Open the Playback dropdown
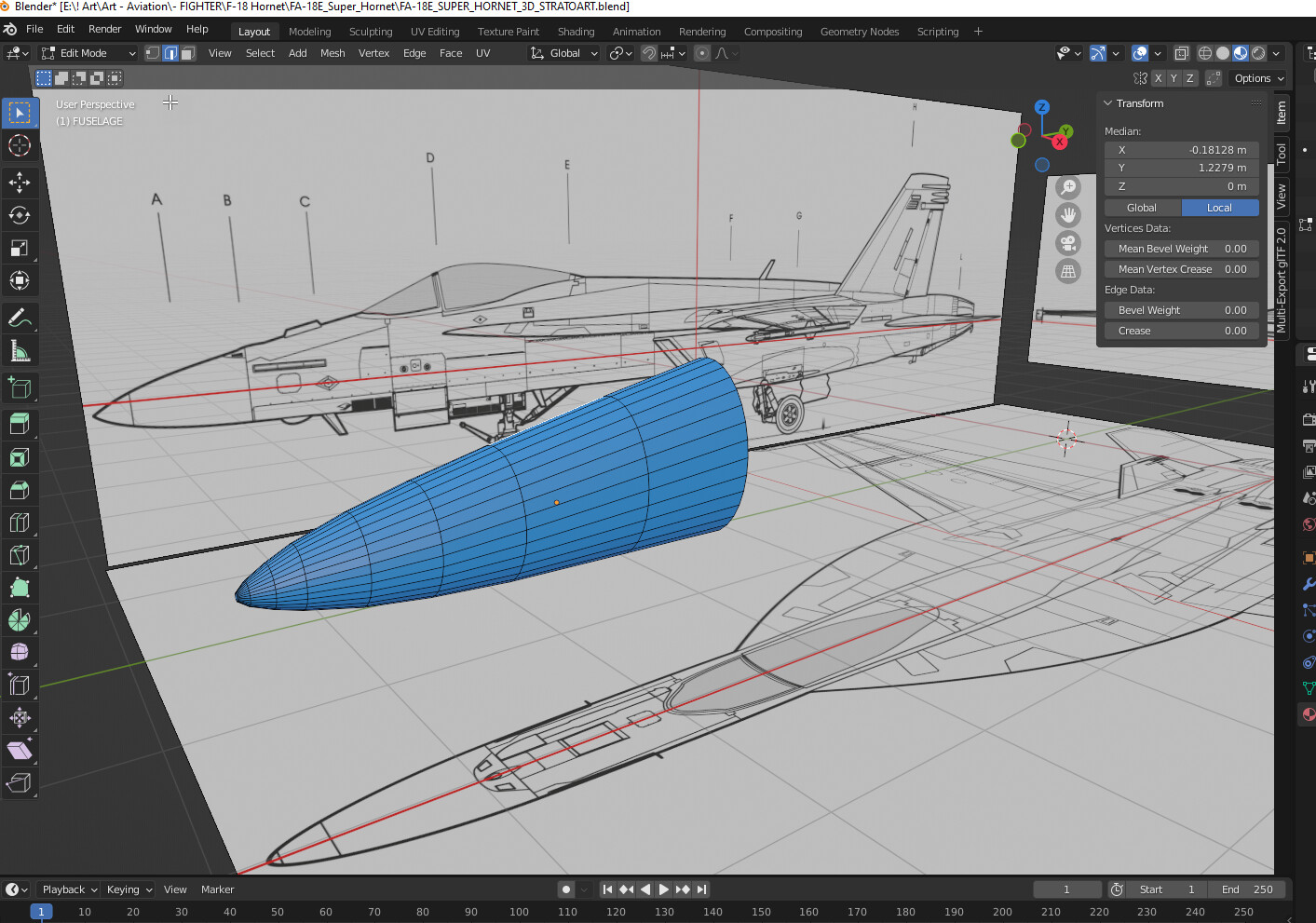 [69, 889]
